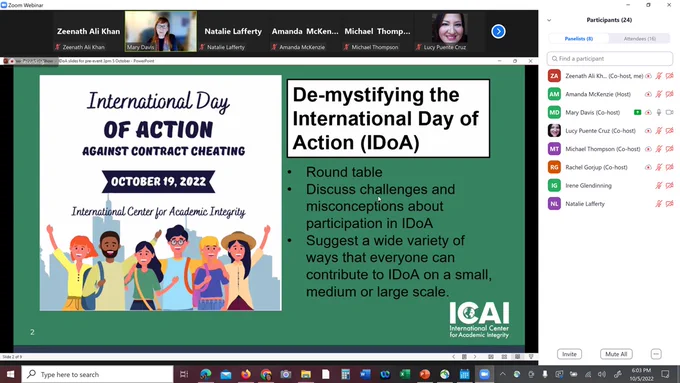Viewport: 680px width, 383px height.
Task: Open File Explorer from the taskbar
Action: coord(306,374)
